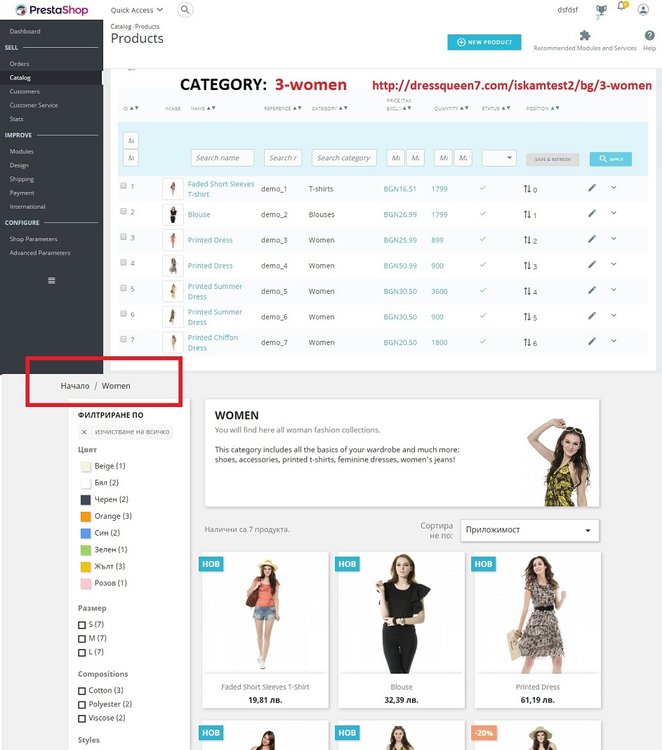Click the Search name input field

click(x=222, y=158)
